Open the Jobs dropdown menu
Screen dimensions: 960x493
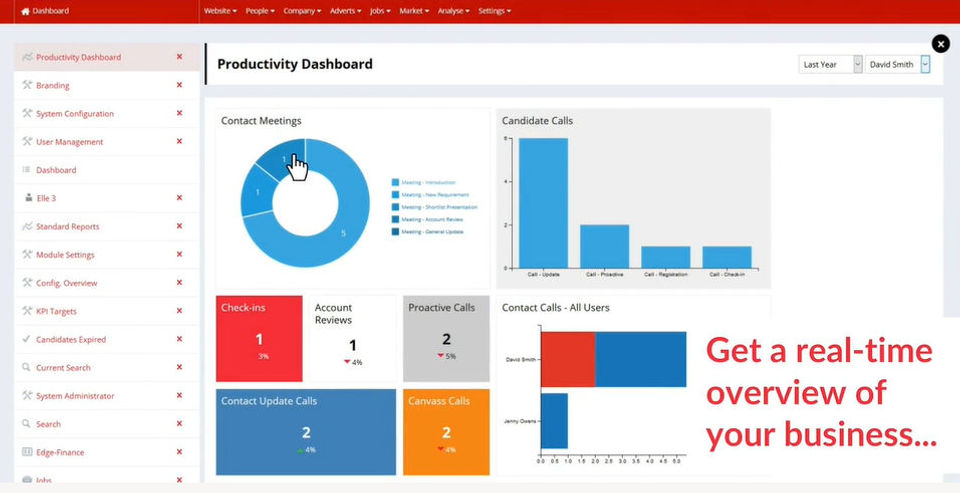pos(380,11)
